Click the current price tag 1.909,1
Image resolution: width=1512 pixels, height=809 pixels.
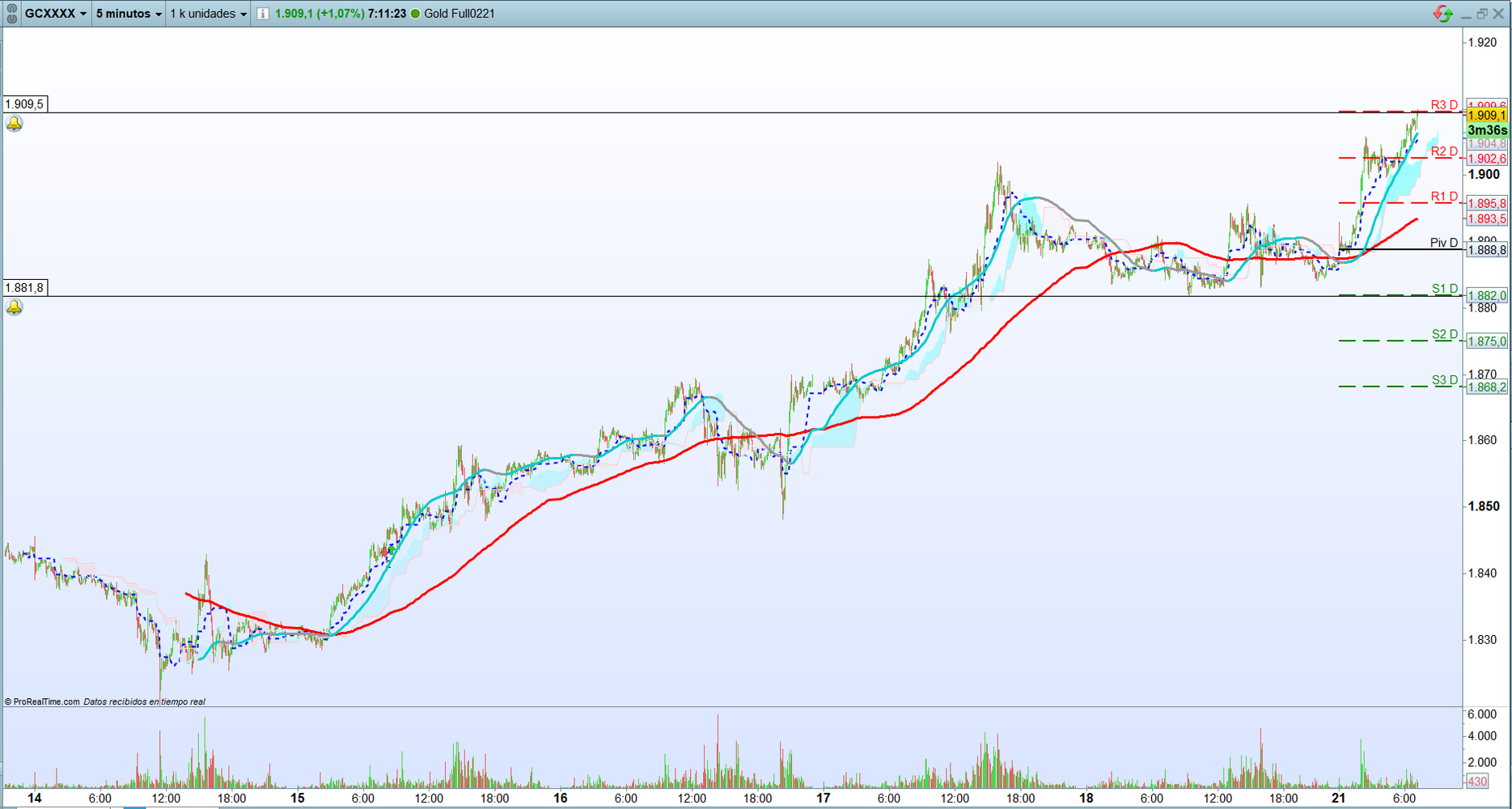click(x=1487, y=116)
